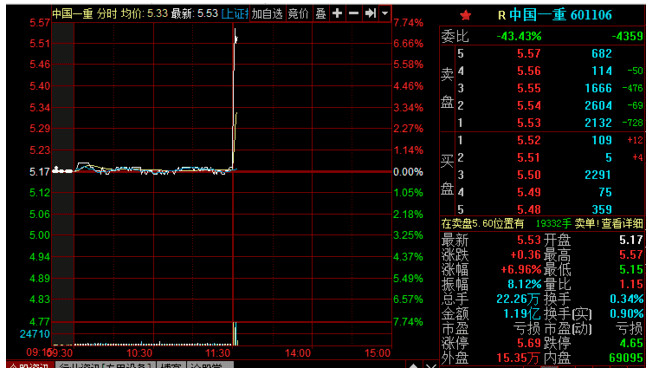Viewport: 654px width, 378px height.
Task: Open the chart toolbar dropdown arrow
Action: click(385, 13)
